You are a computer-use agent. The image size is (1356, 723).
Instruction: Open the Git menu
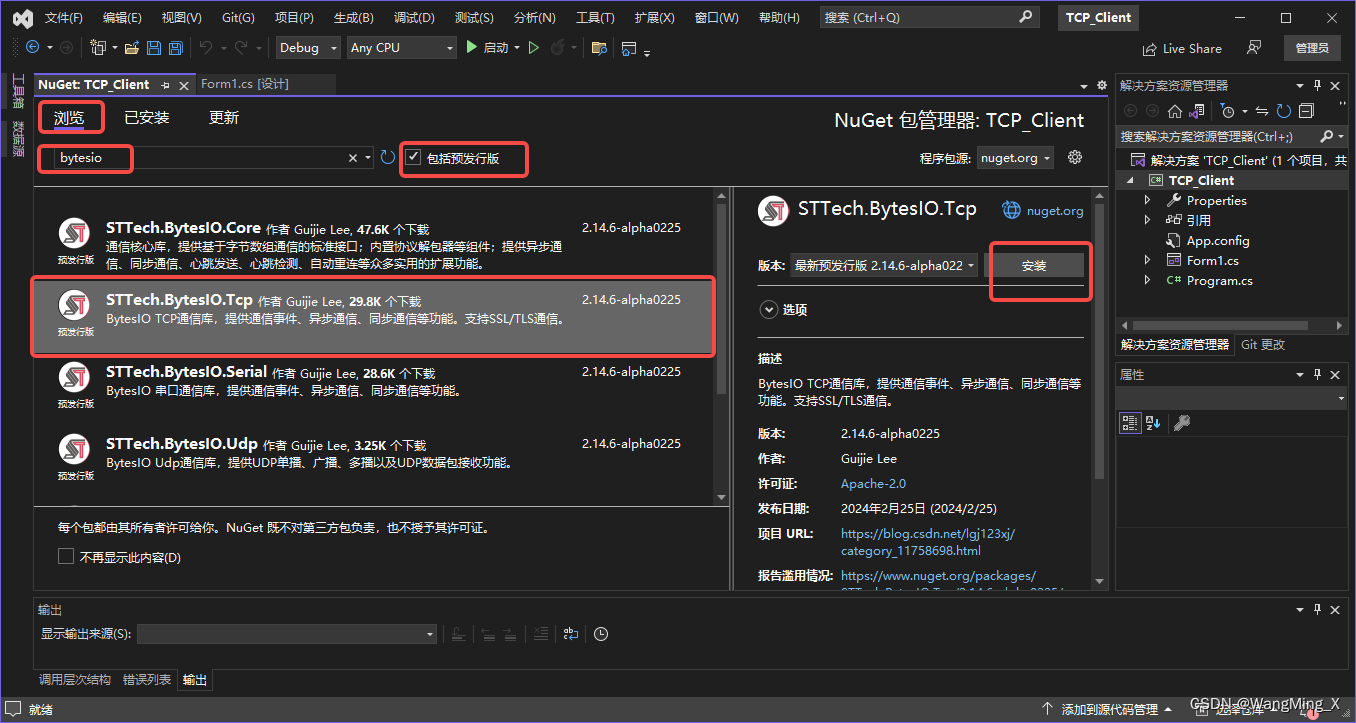pos(238,18)
